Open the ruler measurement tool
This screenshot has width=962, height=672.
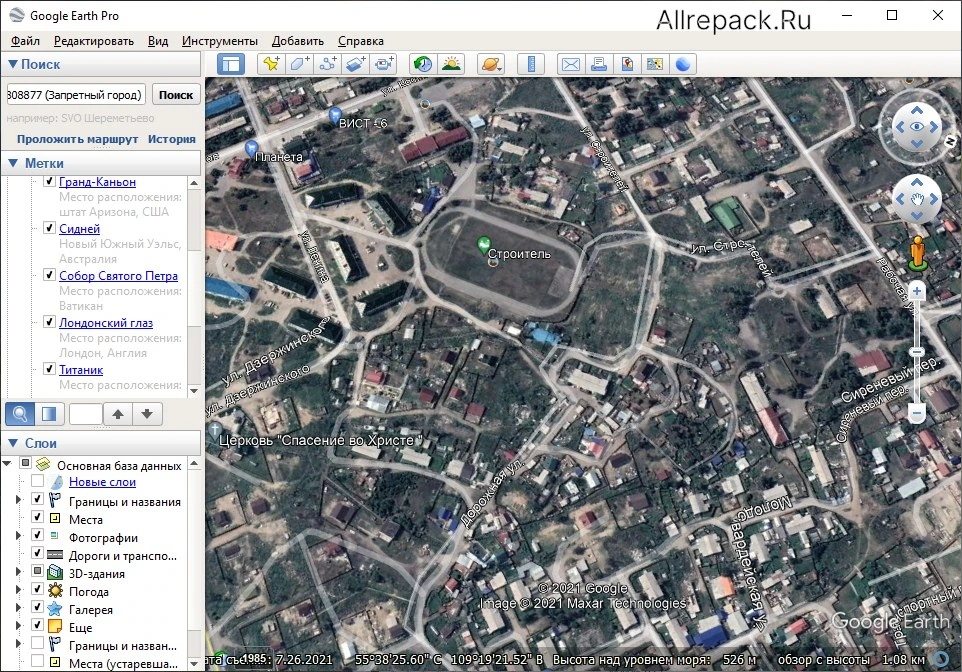(x=531, y=64)
